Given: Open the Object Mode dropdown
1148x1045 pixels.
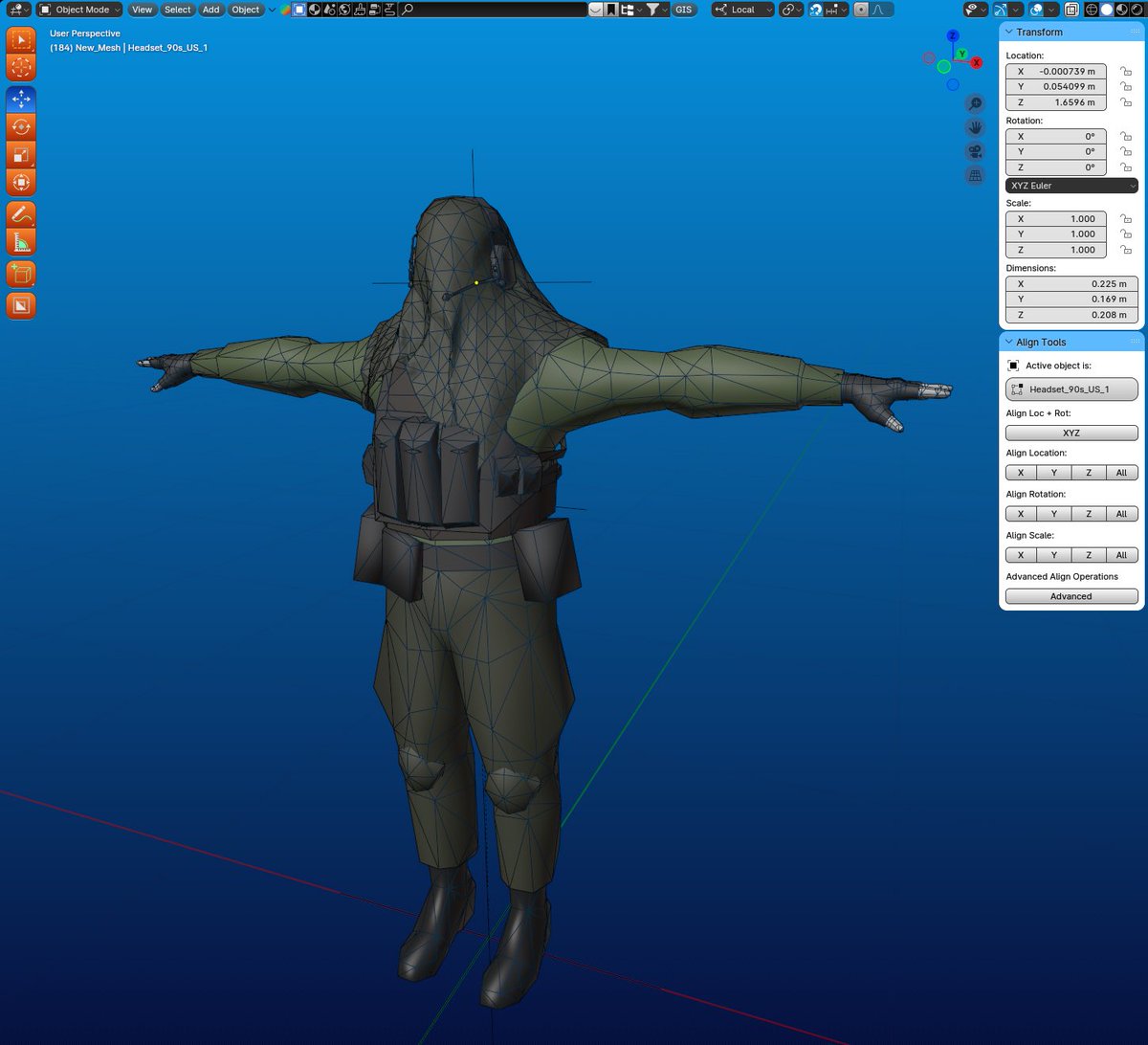Looking at the screenshot, I should (79, 10).
